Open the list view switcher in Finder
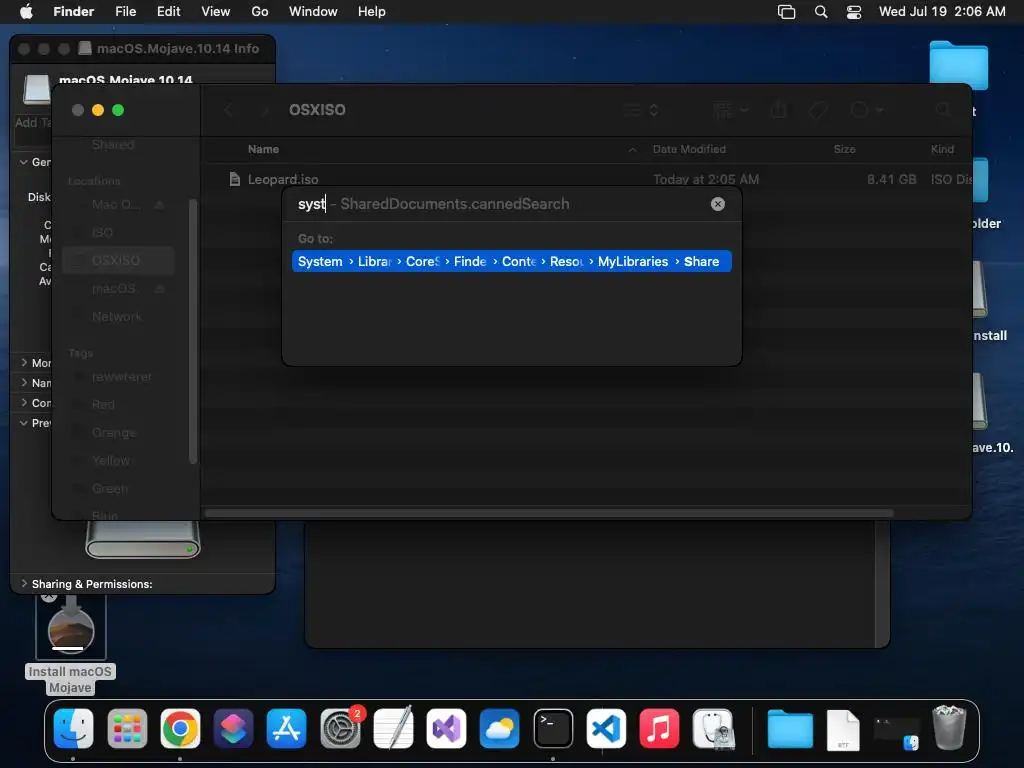This screenshot has width=1024, height=768. (x=640, y=110)
